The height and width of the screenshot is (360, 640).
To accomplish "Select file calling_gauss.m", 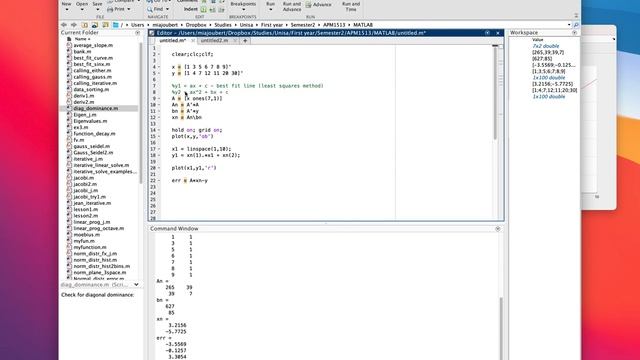I will 92,77.
